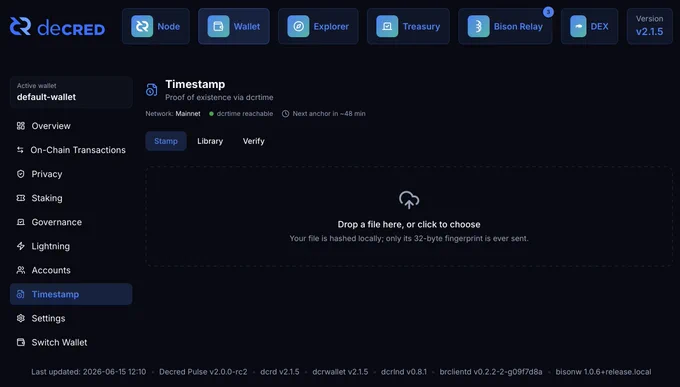Image resolution: width=680 pixels, height=387 pixels.
Task: Select Timestamp in the sidebar
Action: tap(71, 294)
